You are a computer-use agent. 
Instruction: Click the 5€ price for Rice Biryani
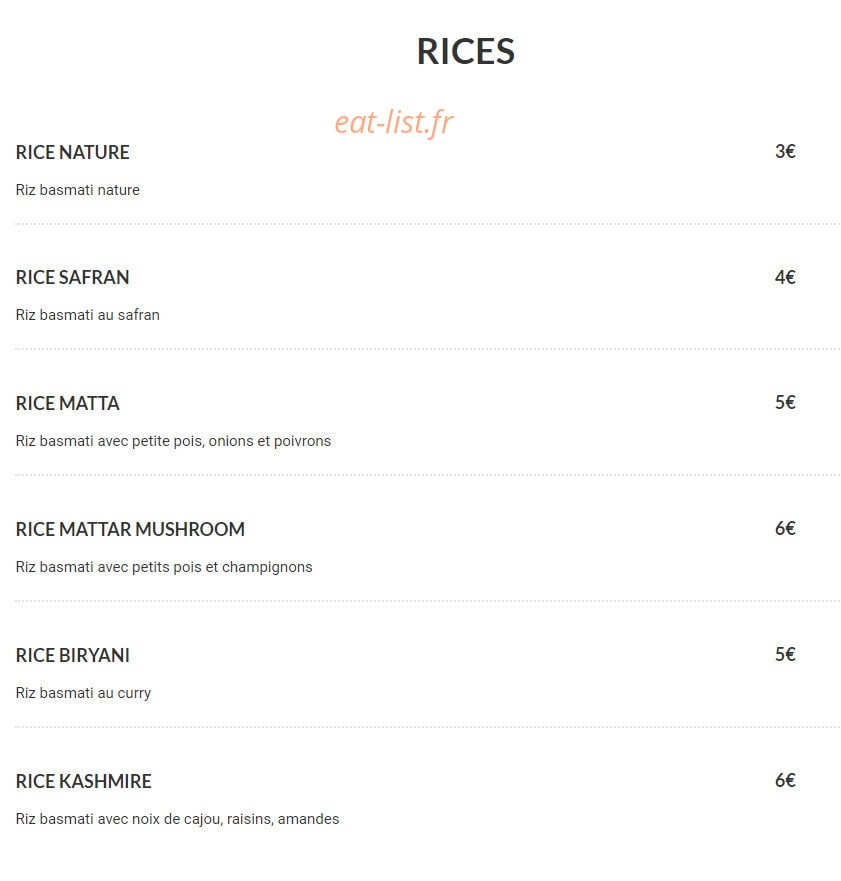[x=785, y=654]
